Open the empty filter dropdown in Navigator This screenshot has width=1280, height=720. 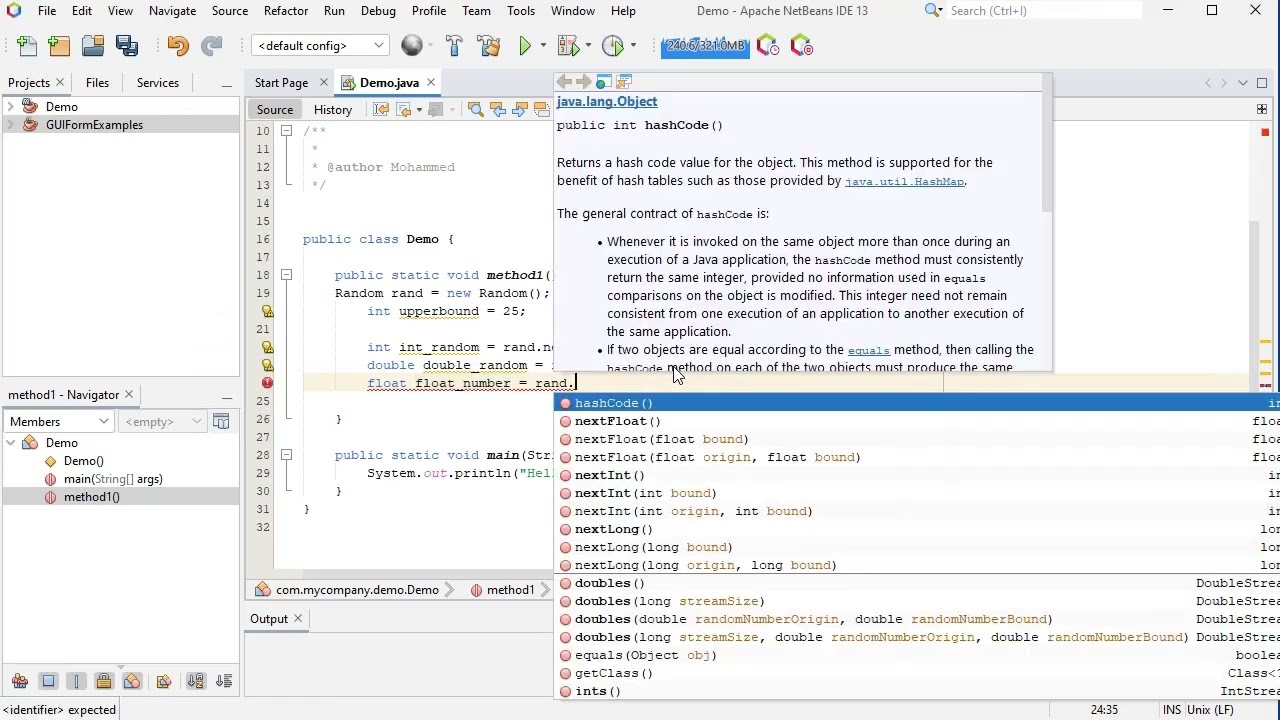coord(162,422)
